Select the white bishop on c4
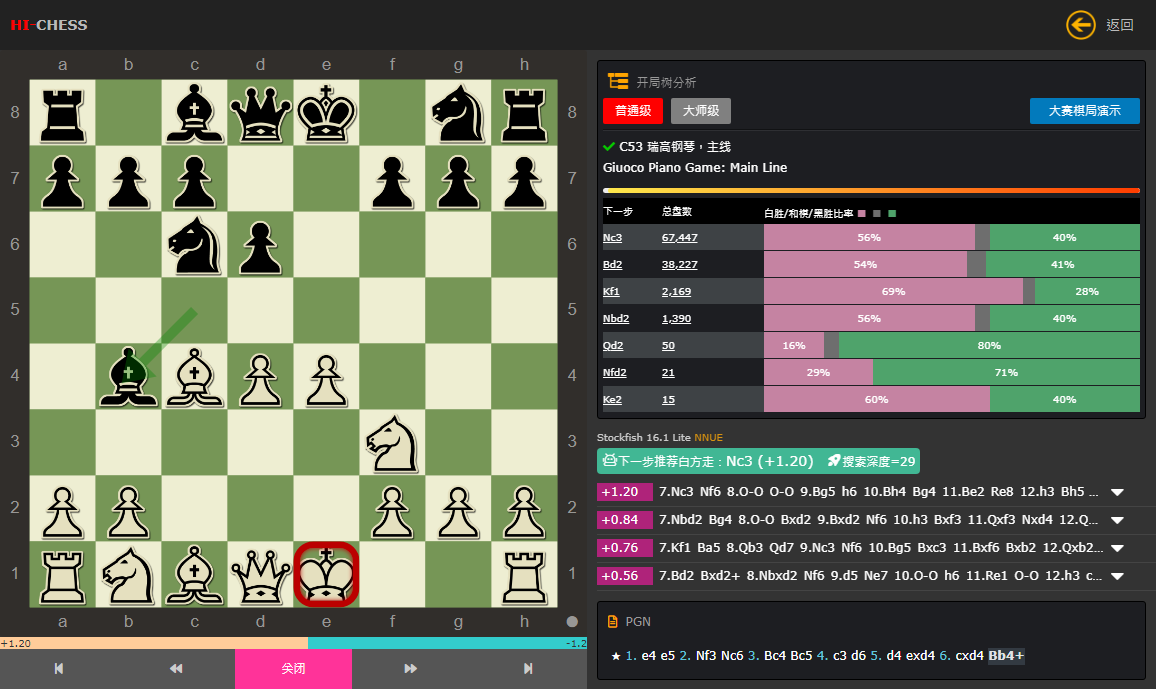 point(195,377)
